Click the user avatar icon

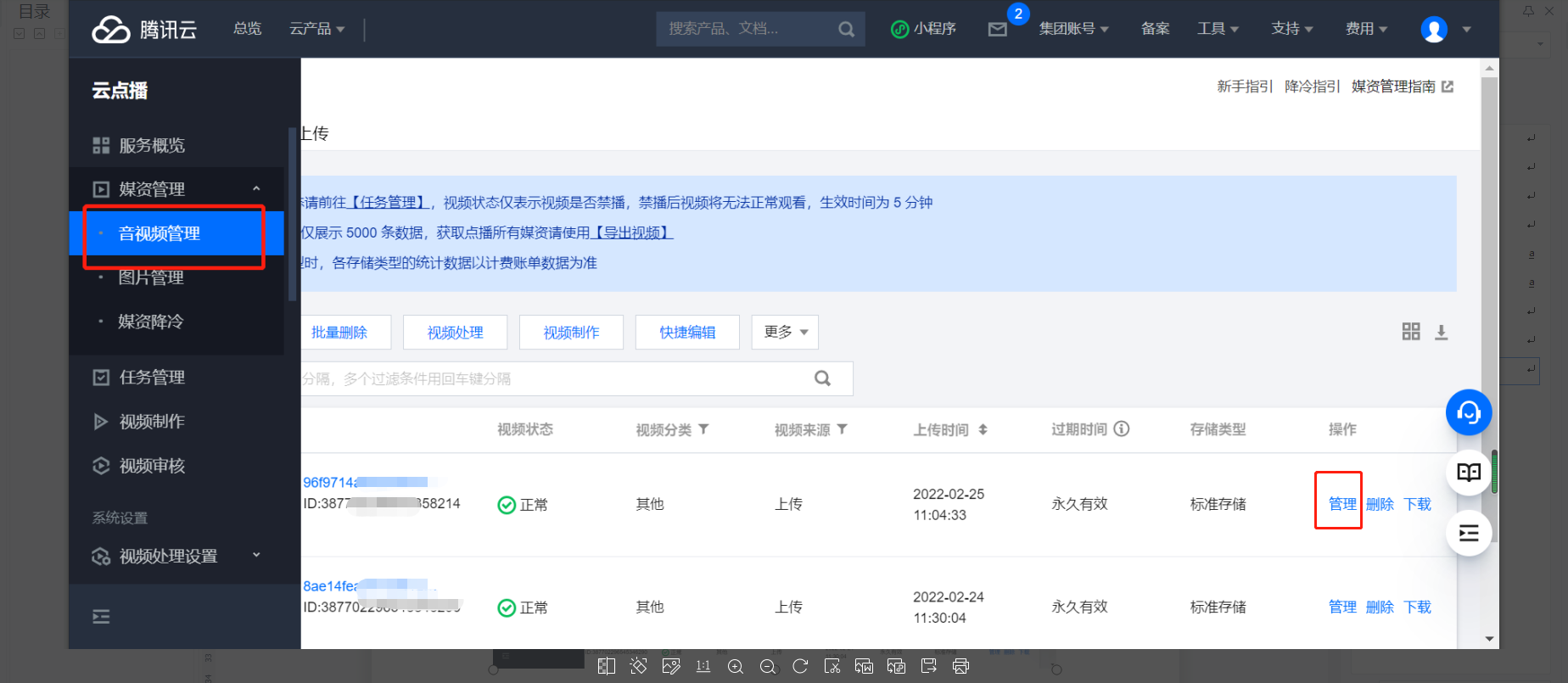coord(1433,30)
